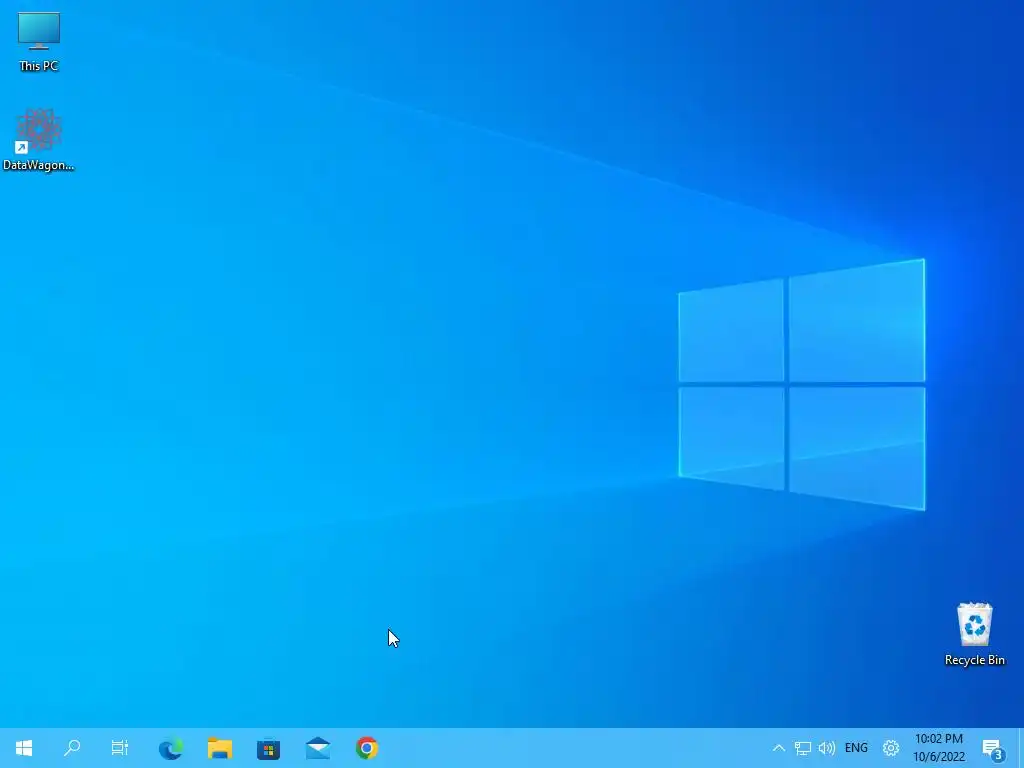
Task: Launch Google Chrome from the taskbar
Action: [367, 748]
